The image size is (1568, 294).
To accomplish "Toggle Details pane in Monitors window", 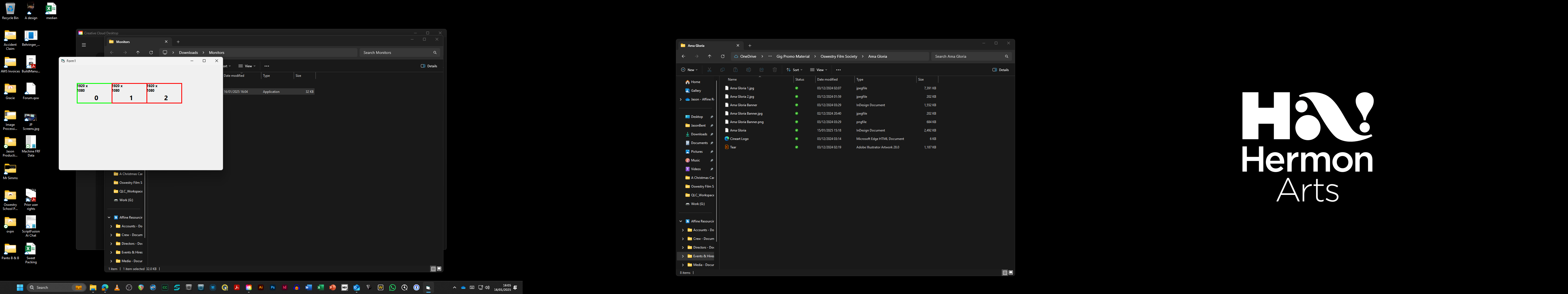I will click(x=429, y=66).
